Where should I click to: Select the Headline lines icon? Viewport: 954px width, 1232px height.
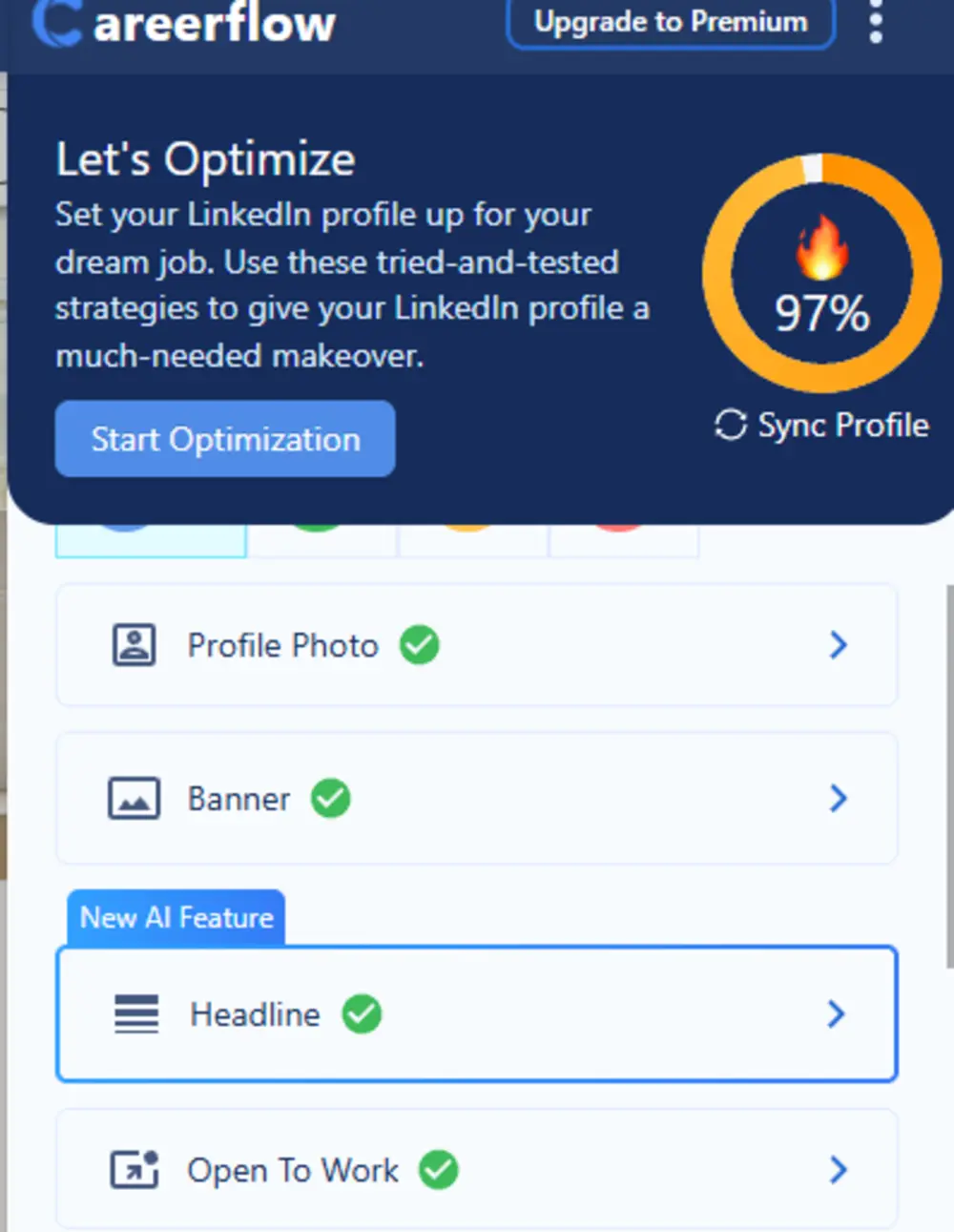[136, 1014]
